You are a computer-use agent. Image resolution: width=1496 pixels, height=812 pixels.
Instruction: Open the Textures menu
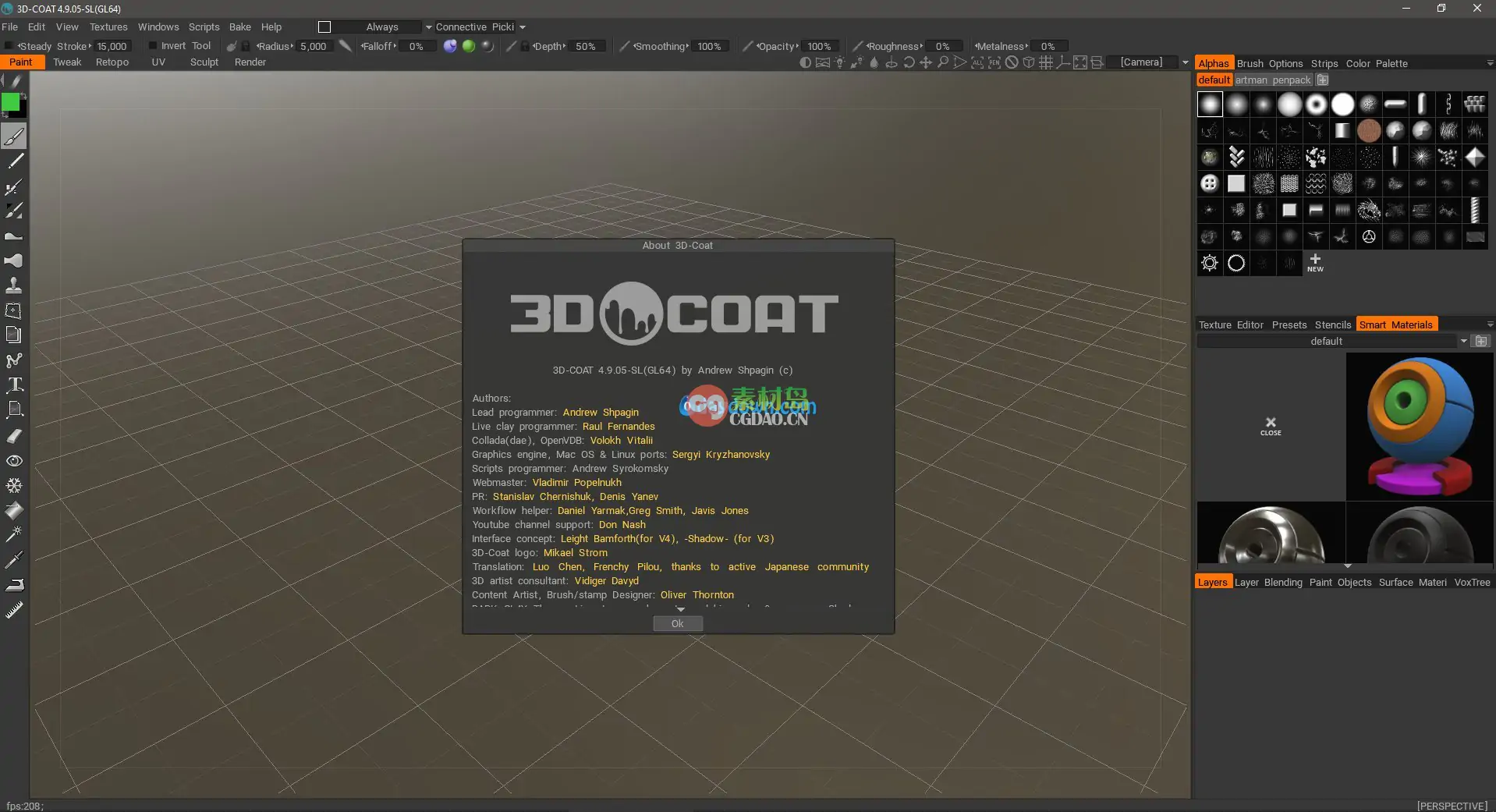tap(108, 27)
